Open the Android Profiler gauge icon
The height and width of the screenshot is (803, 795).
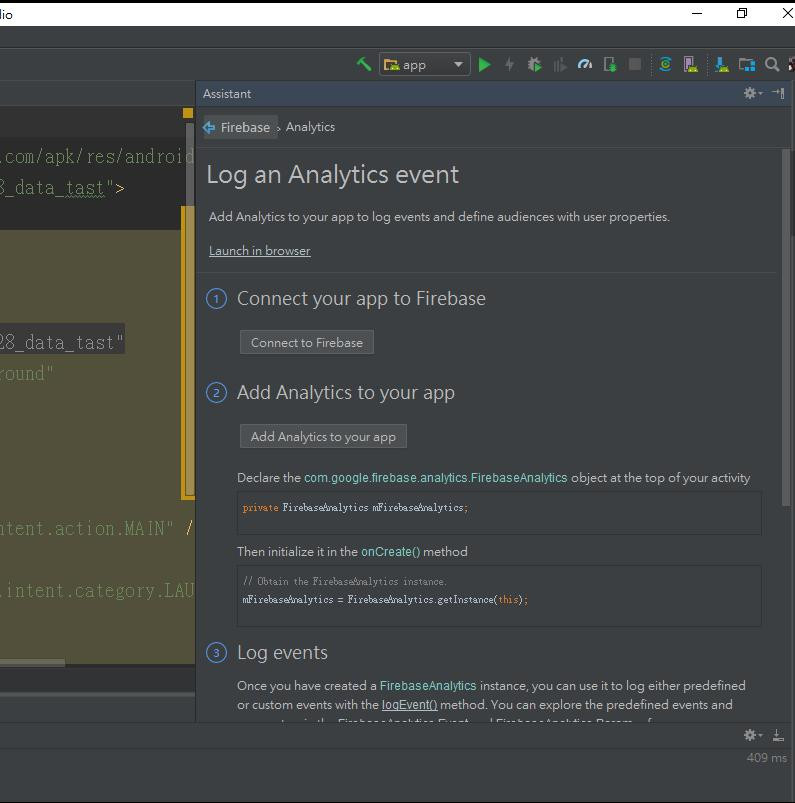pyautogui.click(x=584, y=65)
